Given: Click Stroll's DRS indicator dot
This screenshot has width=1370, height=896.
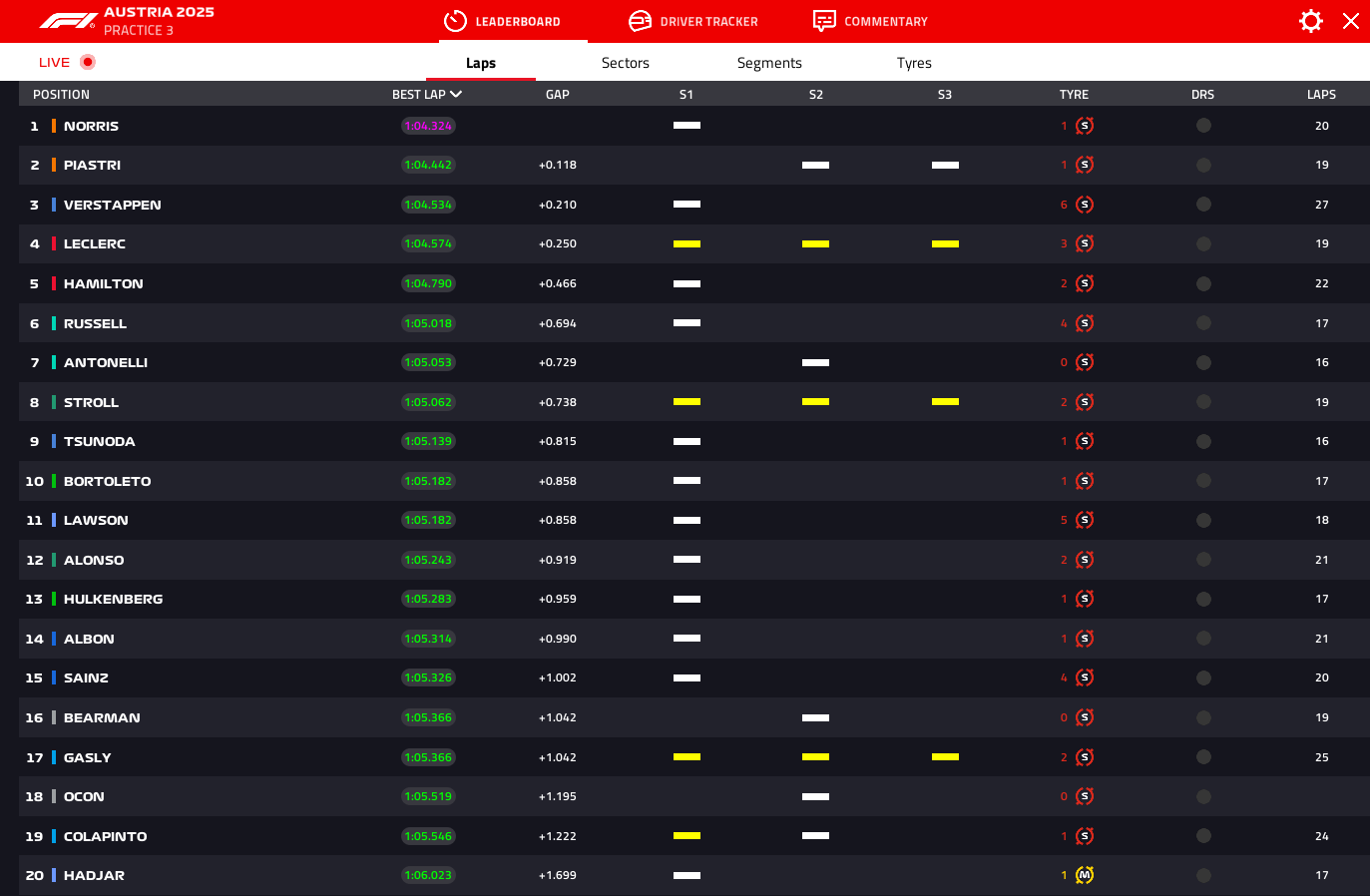Looking at the screenshot, I should pyautogui.click(x=1203, y=402).
